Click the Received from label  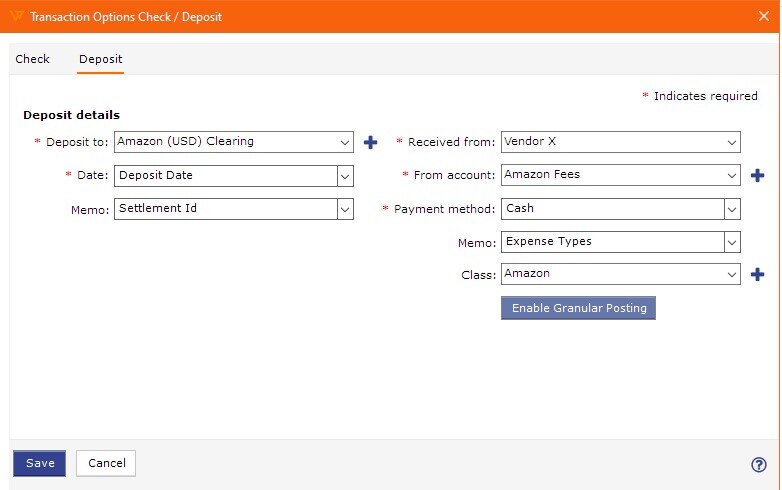[x=451, y=142]
